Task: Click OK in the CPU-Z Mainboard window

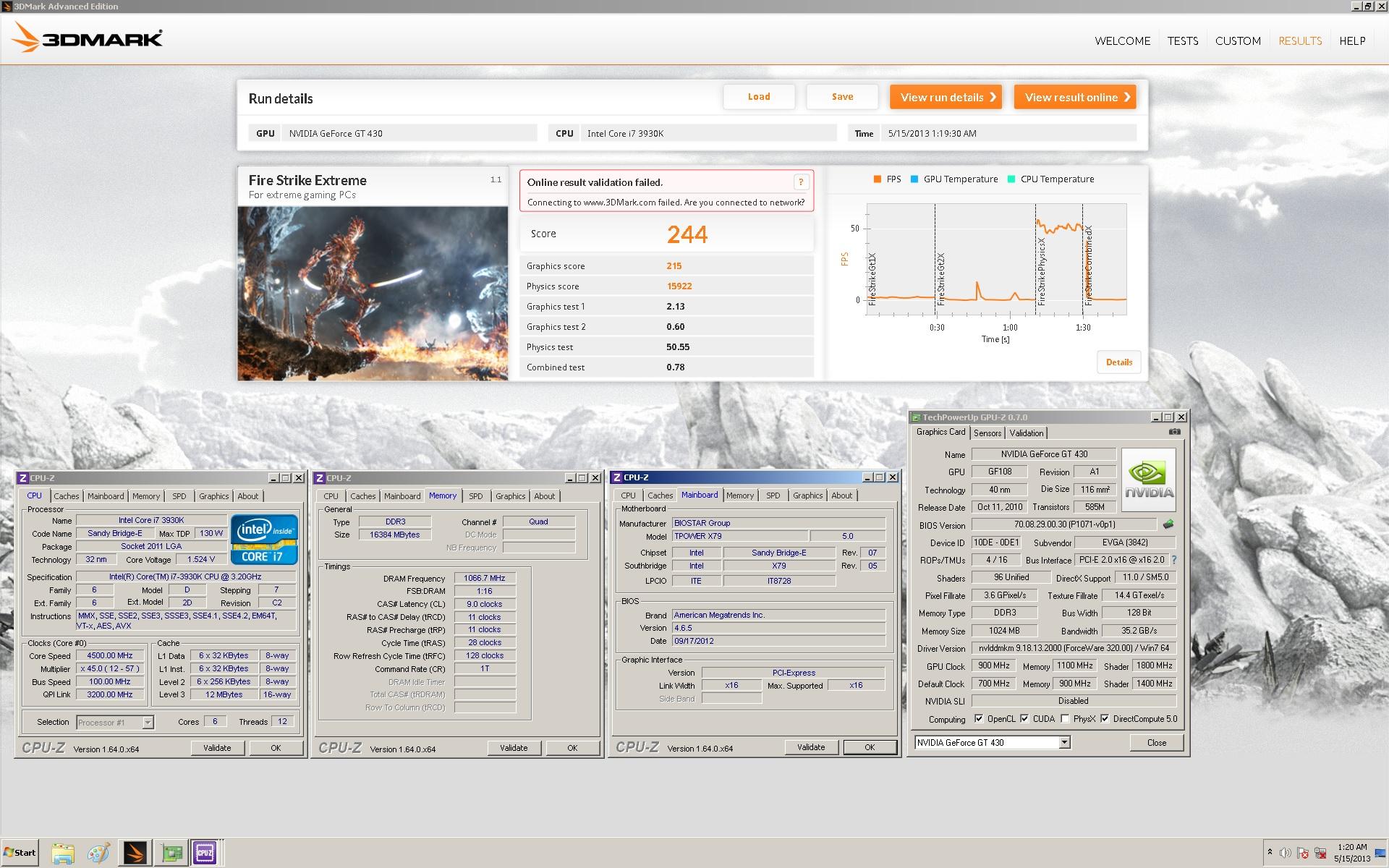Action: coord(870,747)
